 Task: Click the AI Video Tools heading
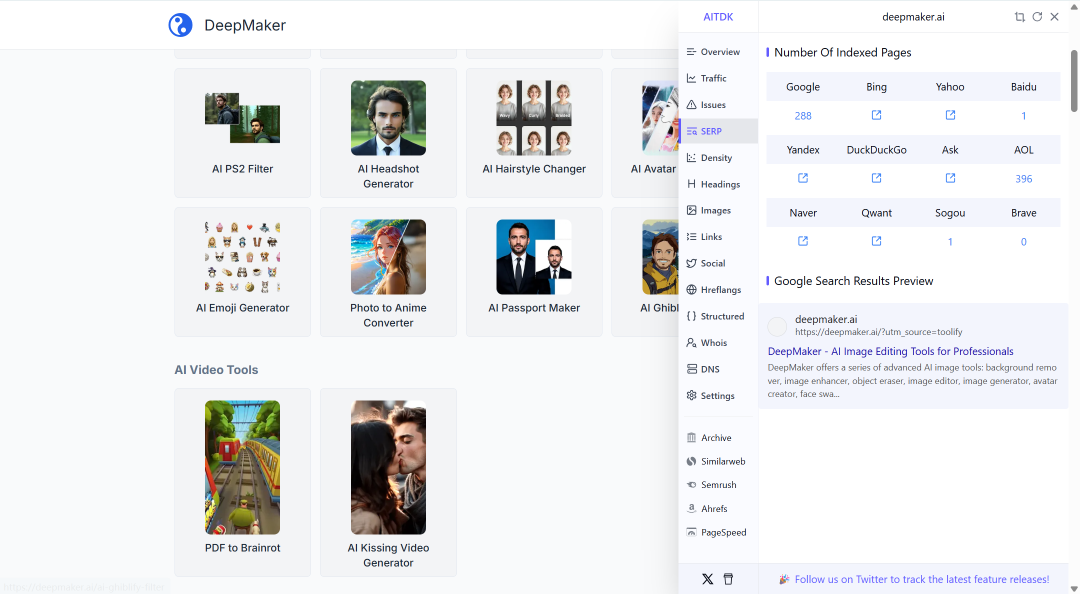(216, 370)
